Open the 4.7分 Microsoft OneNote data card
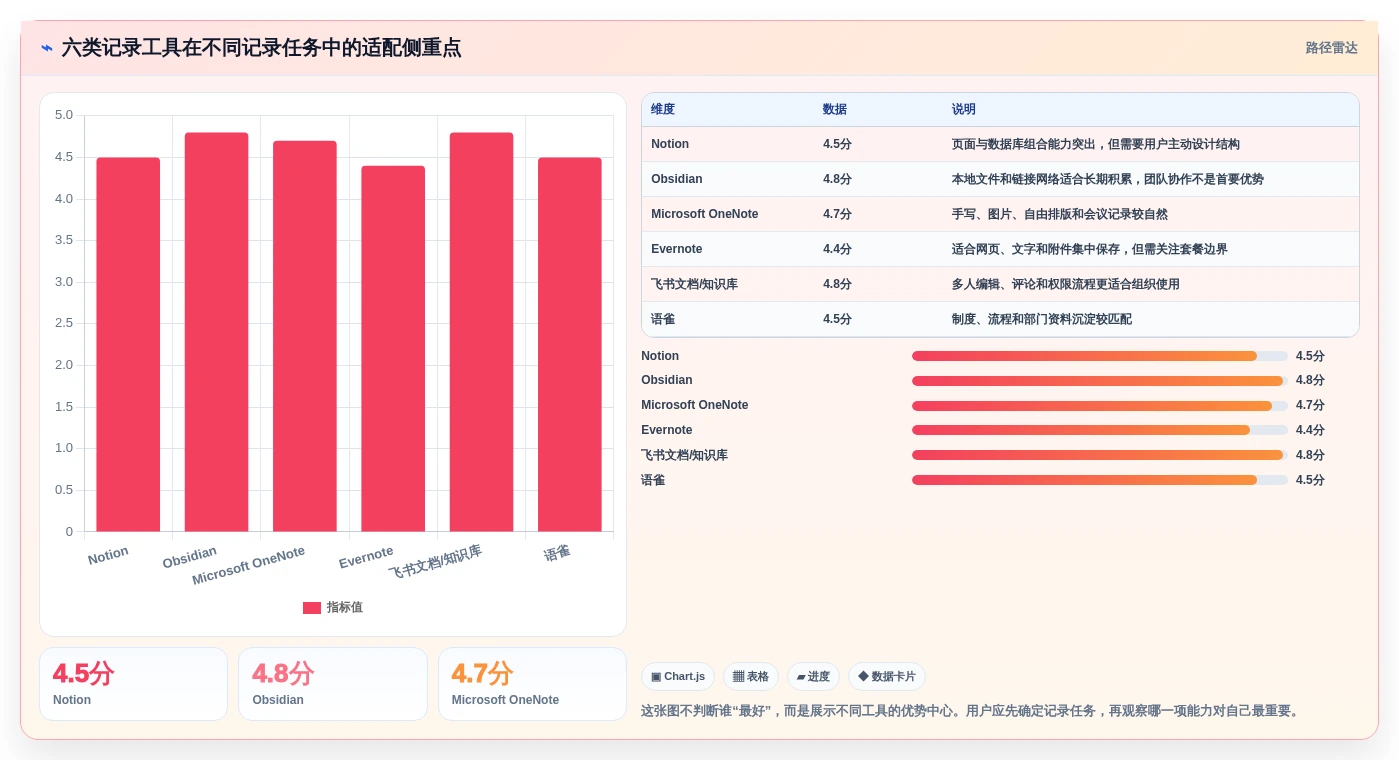Image resolution: width=1399 pixels, height=760 pixels. tap(532, 684)
